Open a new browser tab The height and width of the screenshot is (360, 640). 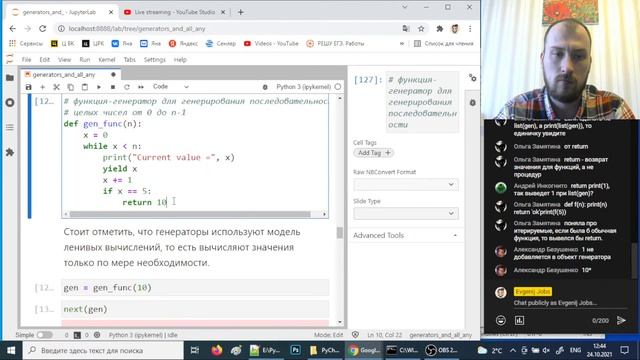click(x=240, y=12)
